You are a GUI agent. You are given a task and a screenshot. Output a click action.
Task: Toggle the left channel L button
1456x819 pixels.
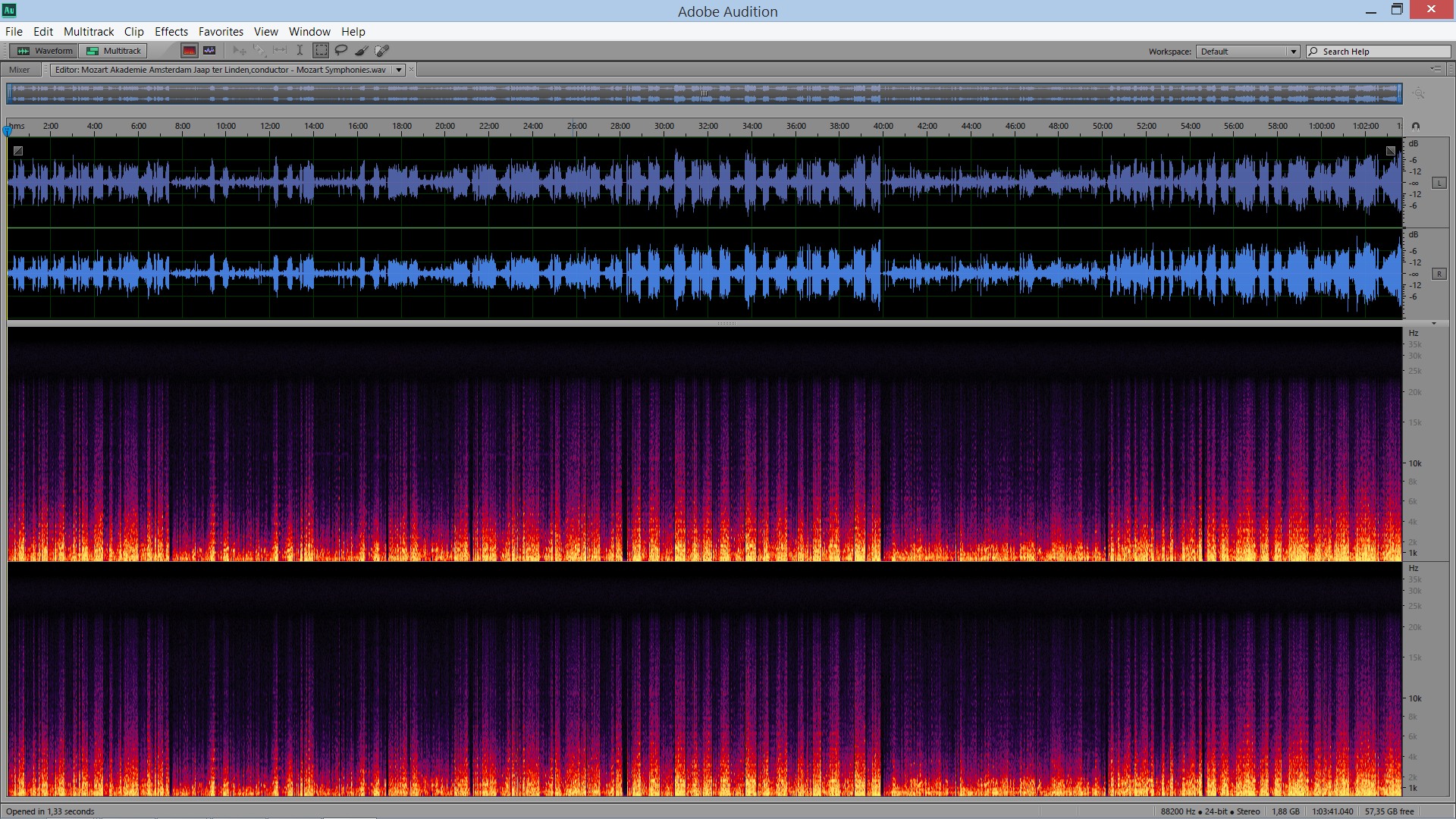coord(1439,184)
